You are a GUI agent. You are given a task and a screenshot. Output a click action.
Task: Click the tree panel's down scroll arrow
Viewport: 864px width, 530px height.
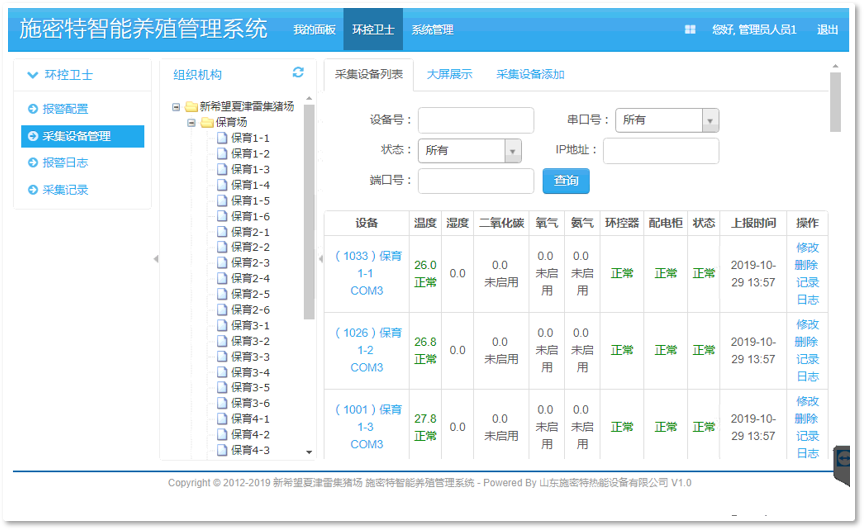309,452
